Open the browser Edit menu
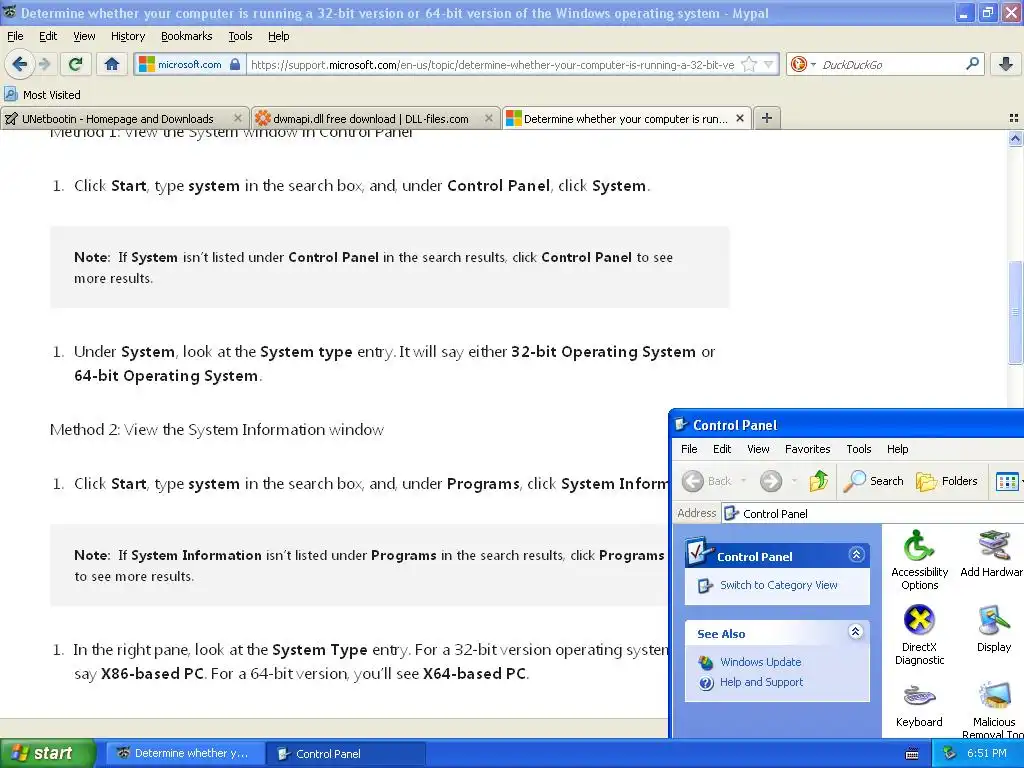This screenshot has height=768, width=1024. 48,36
